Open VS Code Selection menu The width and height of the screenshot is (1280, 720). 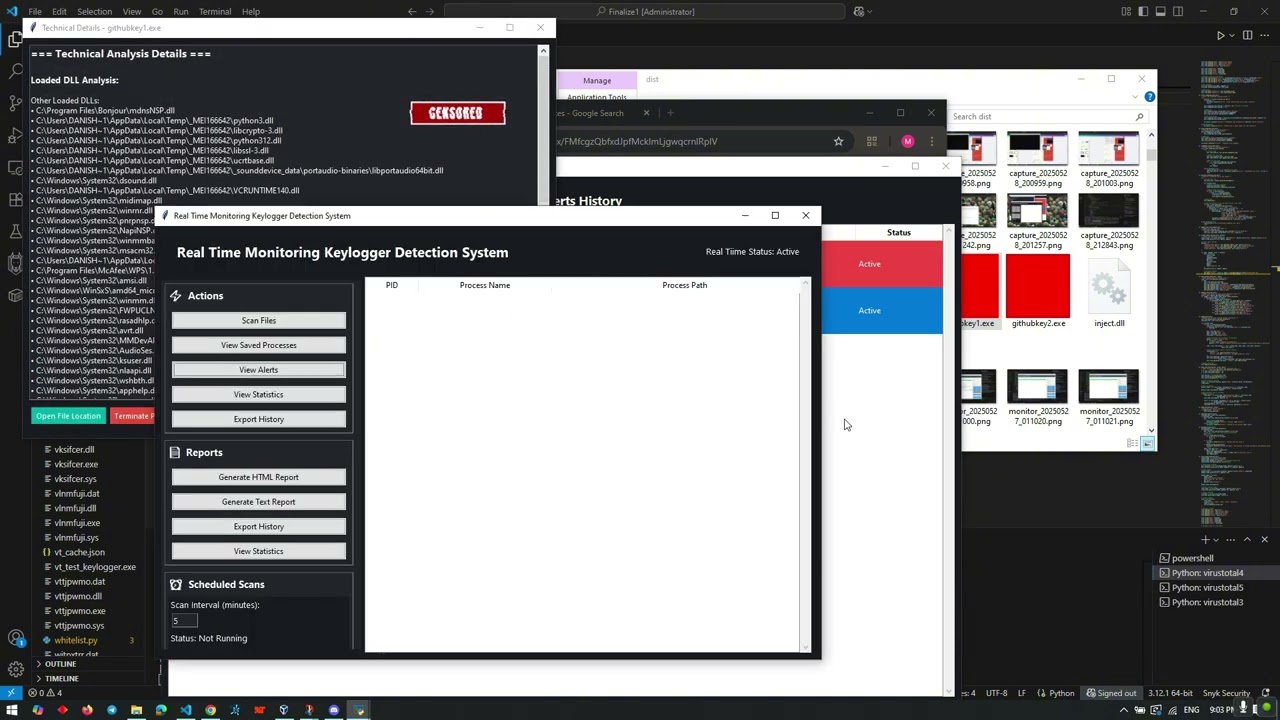click(94, 11)
